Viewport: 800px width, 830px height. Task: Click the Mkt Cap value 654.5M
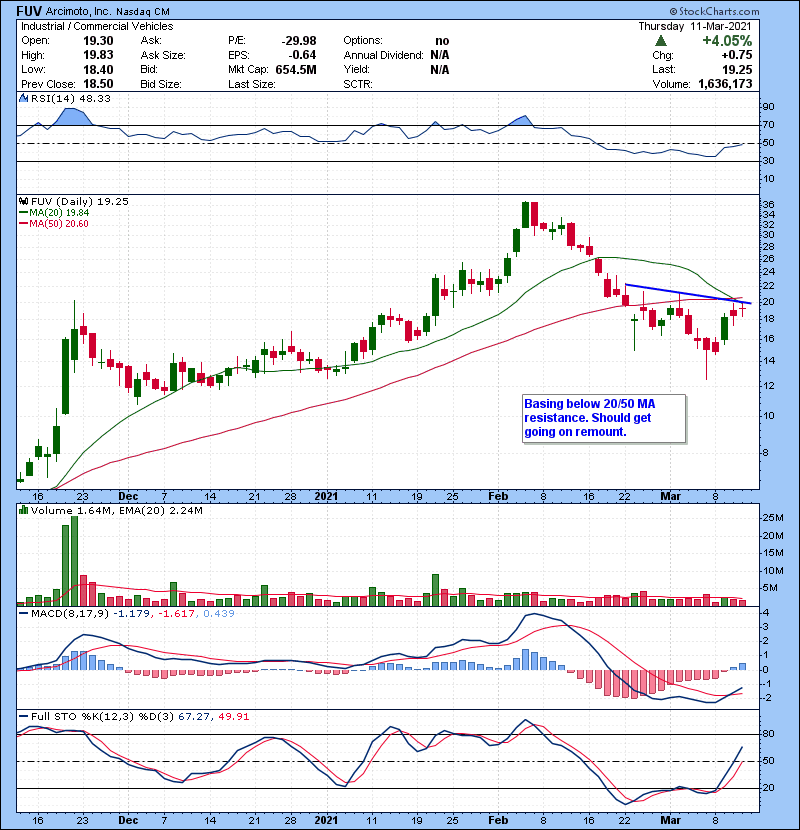tap(296, 69)
